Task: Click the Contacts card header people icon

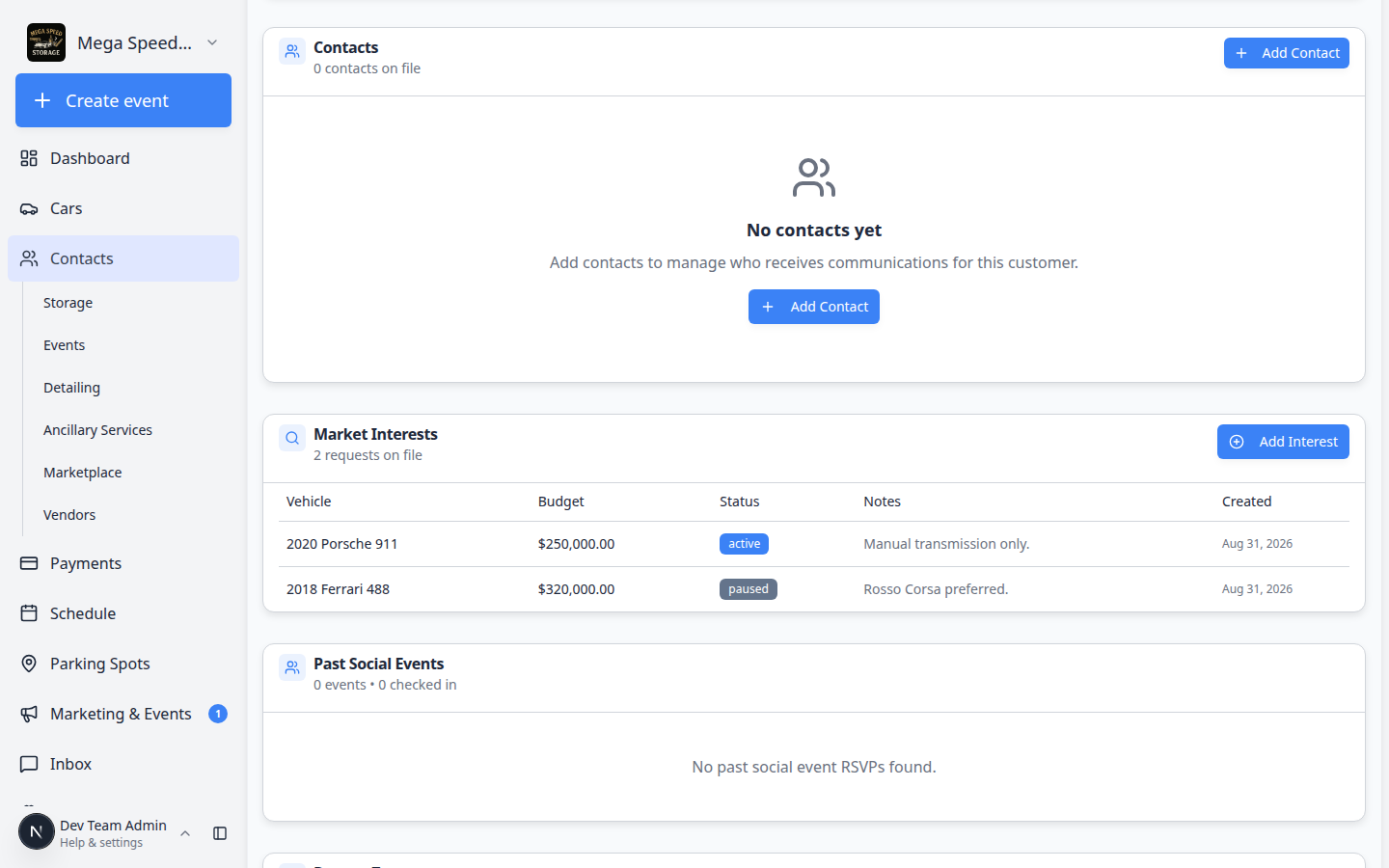Action: pos(292,51)
